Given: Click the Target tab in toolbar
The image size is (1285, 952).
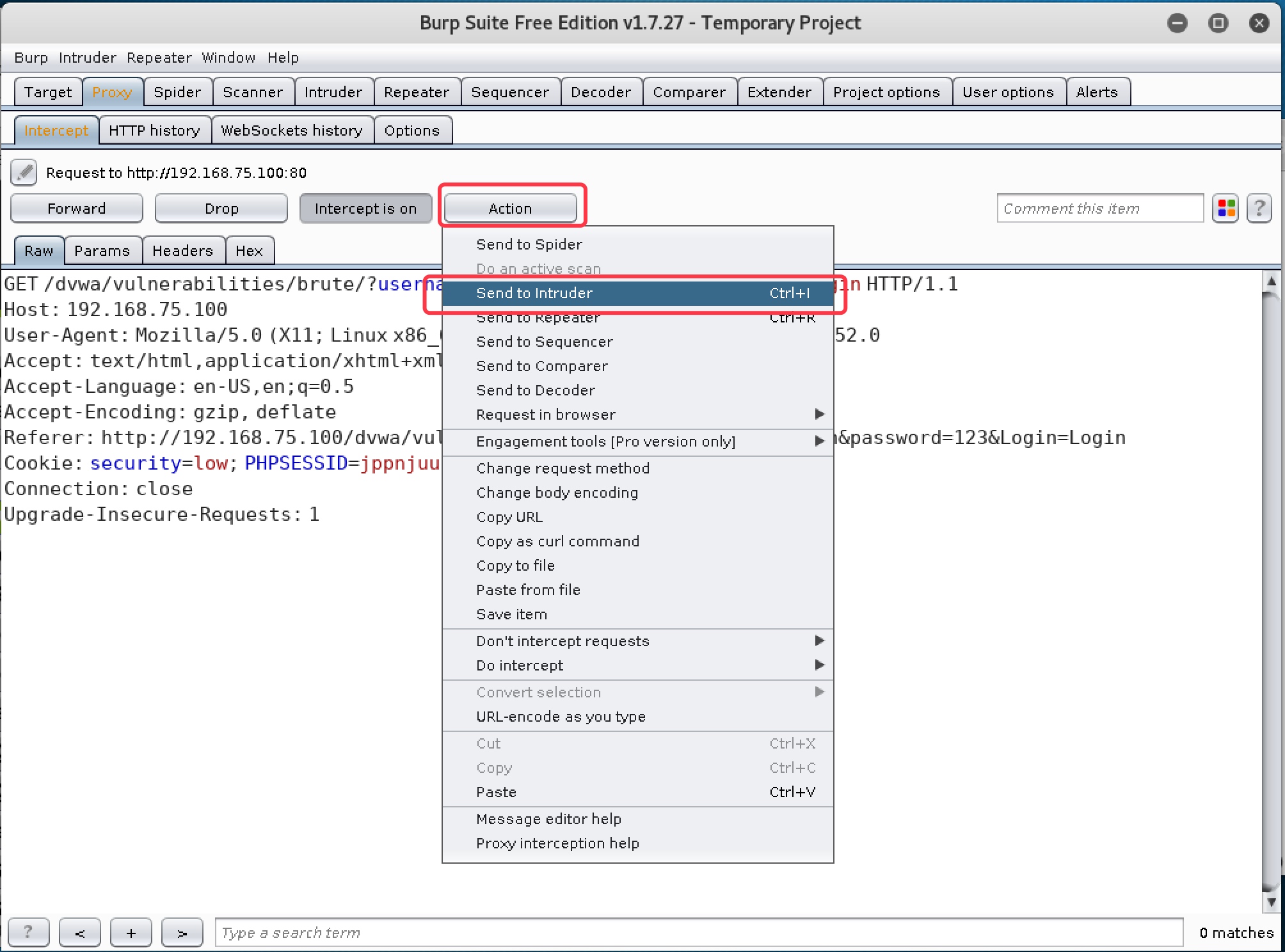Looking at the screenshot, I should click(x=47, y=92).
